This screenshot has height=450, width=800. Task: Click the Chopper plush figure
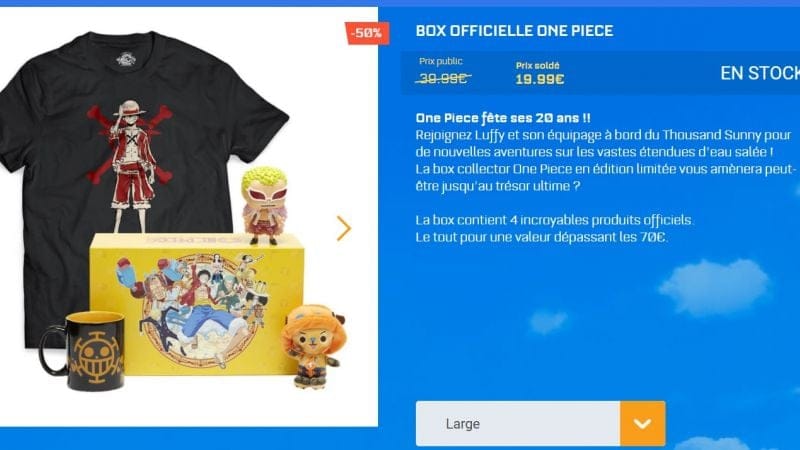pyautogui.click(x=313, y=346)
